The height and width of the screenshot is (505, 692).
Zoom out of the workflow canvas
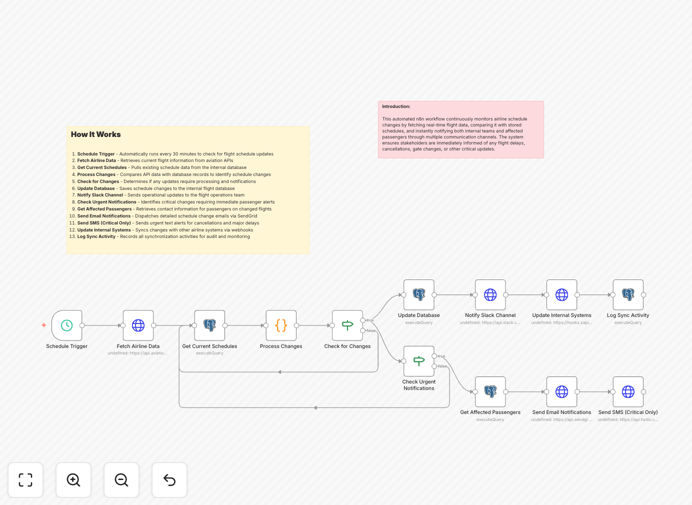121,480
